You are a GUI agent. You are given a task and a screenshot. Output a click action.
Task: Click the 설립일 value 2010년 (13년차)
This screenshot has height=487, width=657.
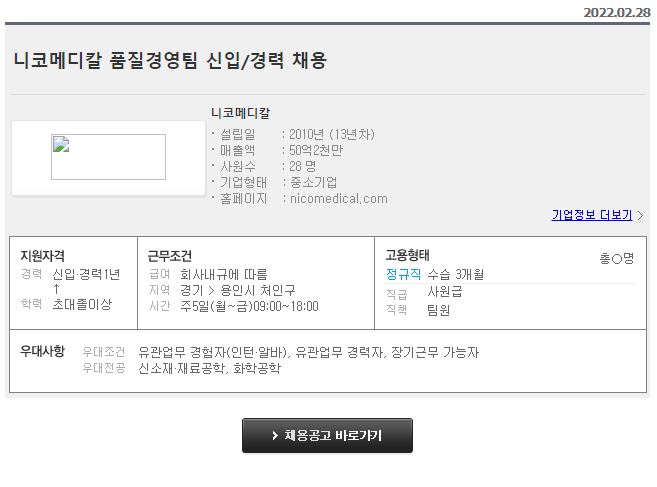point(331,135)
